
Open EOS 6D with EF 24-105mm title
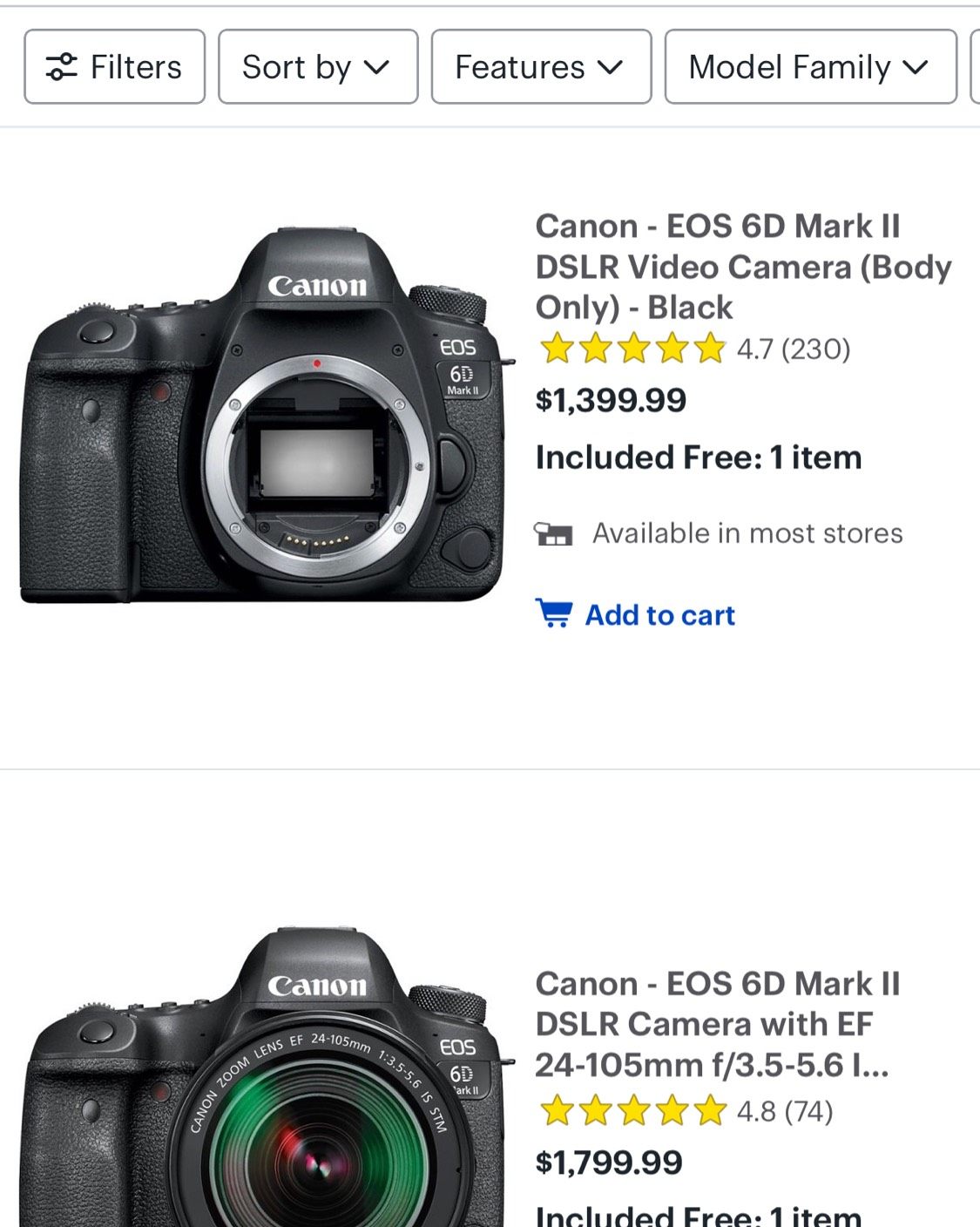(x=716, y=1024)
